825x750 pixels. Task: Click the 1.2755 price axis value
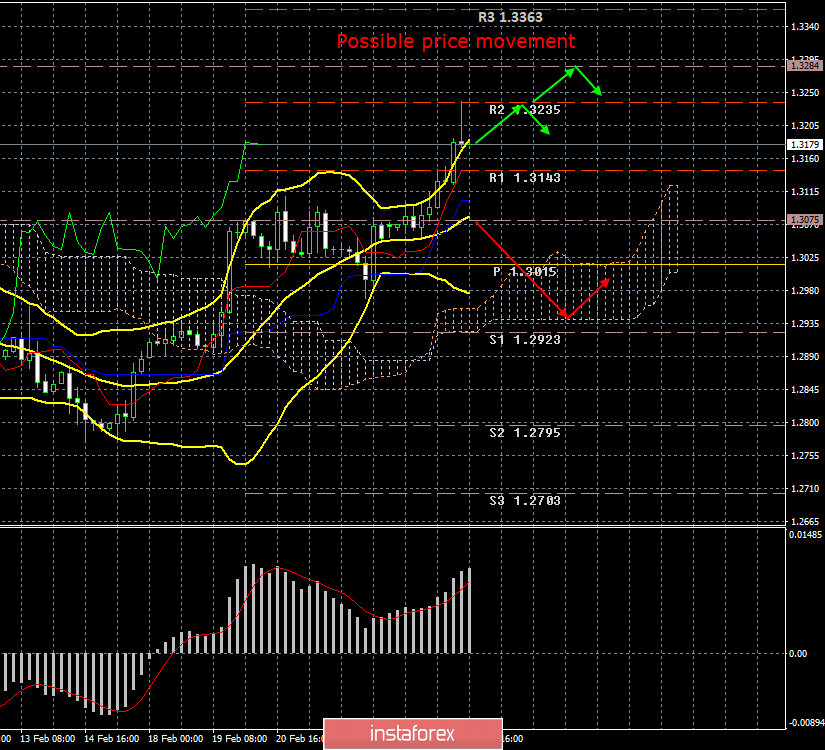[x=805, y=456]
